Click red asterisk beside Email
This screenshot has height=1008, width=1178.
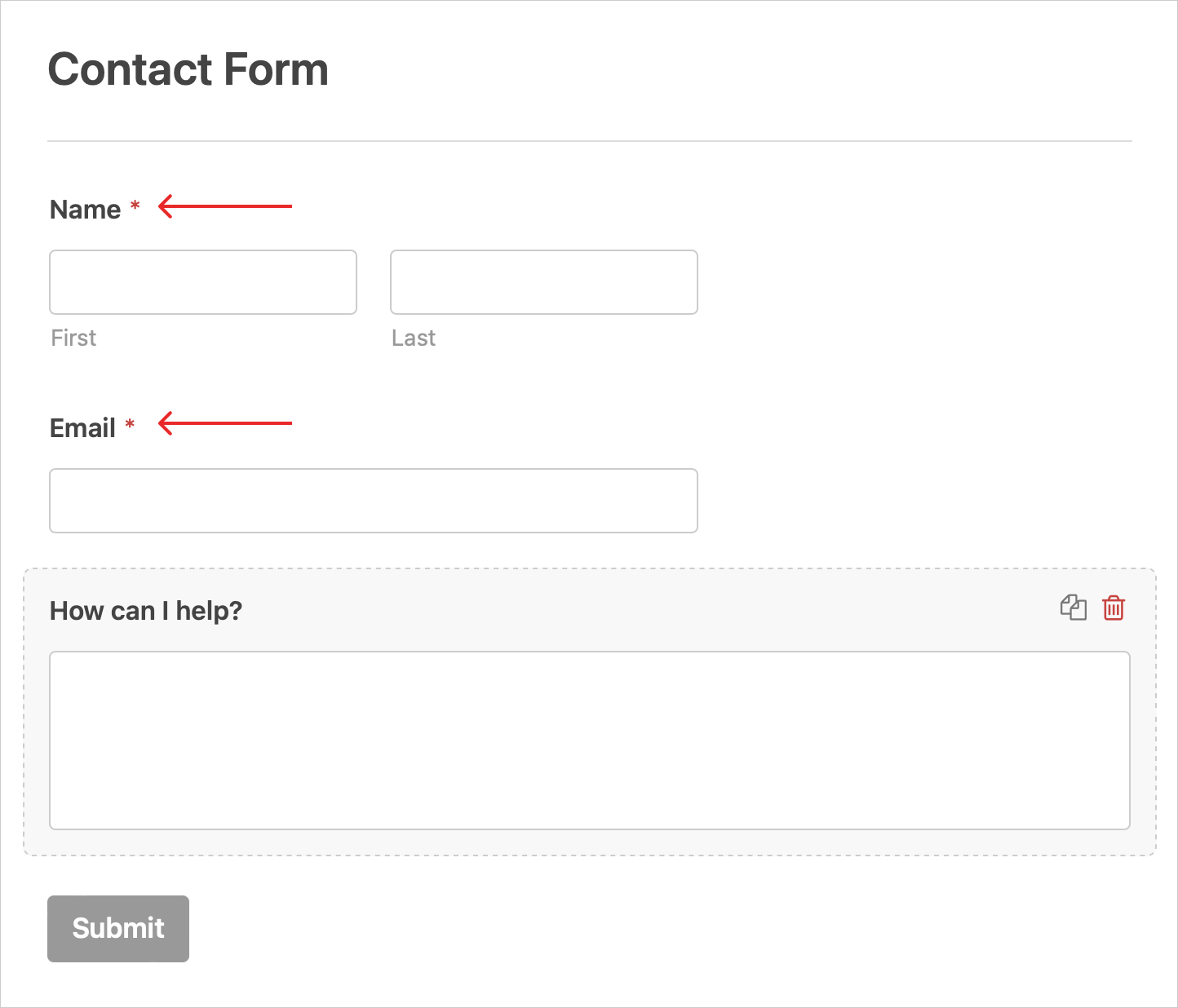coord(130,424)
